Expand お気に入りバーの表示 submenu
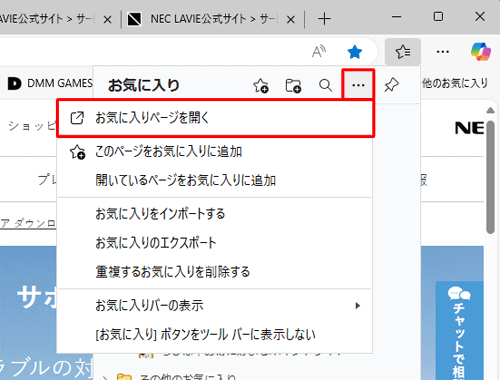The height and width of the screenshot is (380, 500). point(215,305)
